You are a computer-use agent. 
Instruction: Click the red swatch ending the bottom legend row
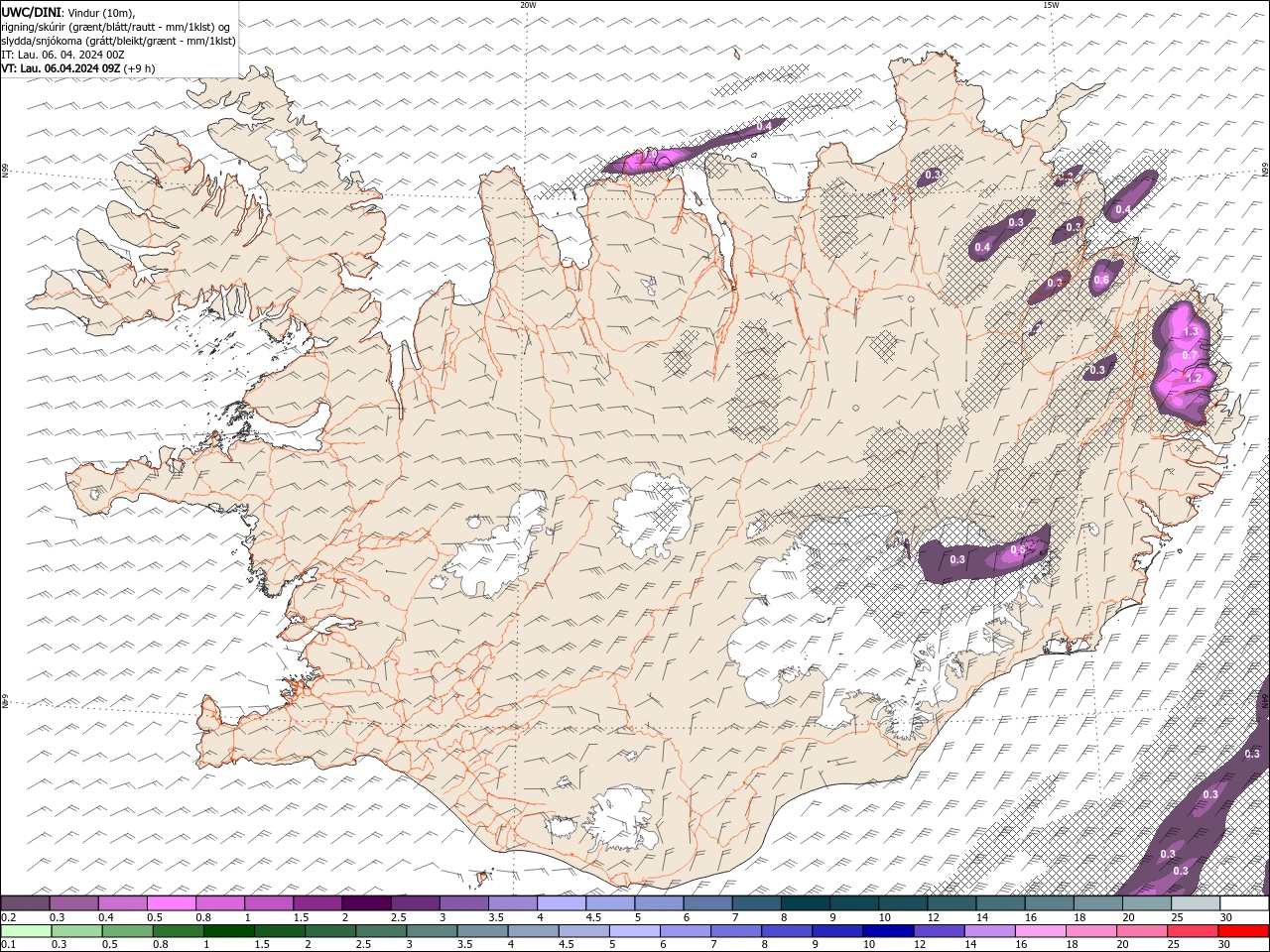(1244, 931)
